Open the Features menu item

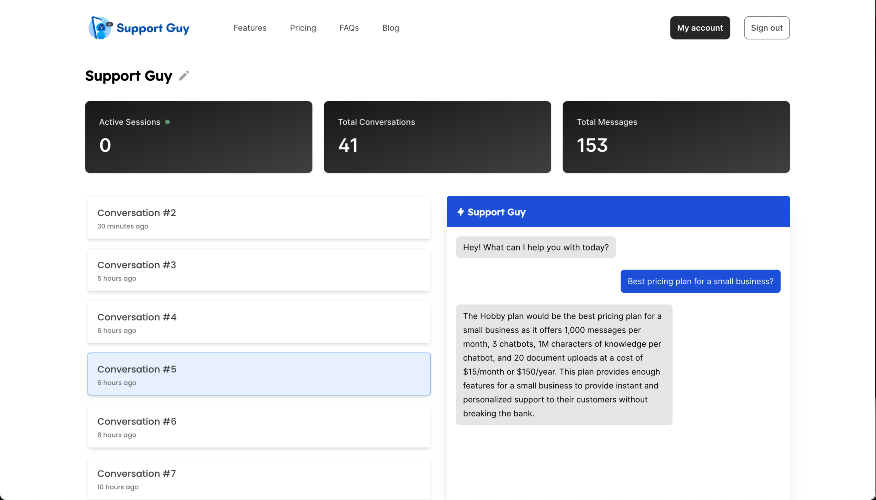click(250, 28)
